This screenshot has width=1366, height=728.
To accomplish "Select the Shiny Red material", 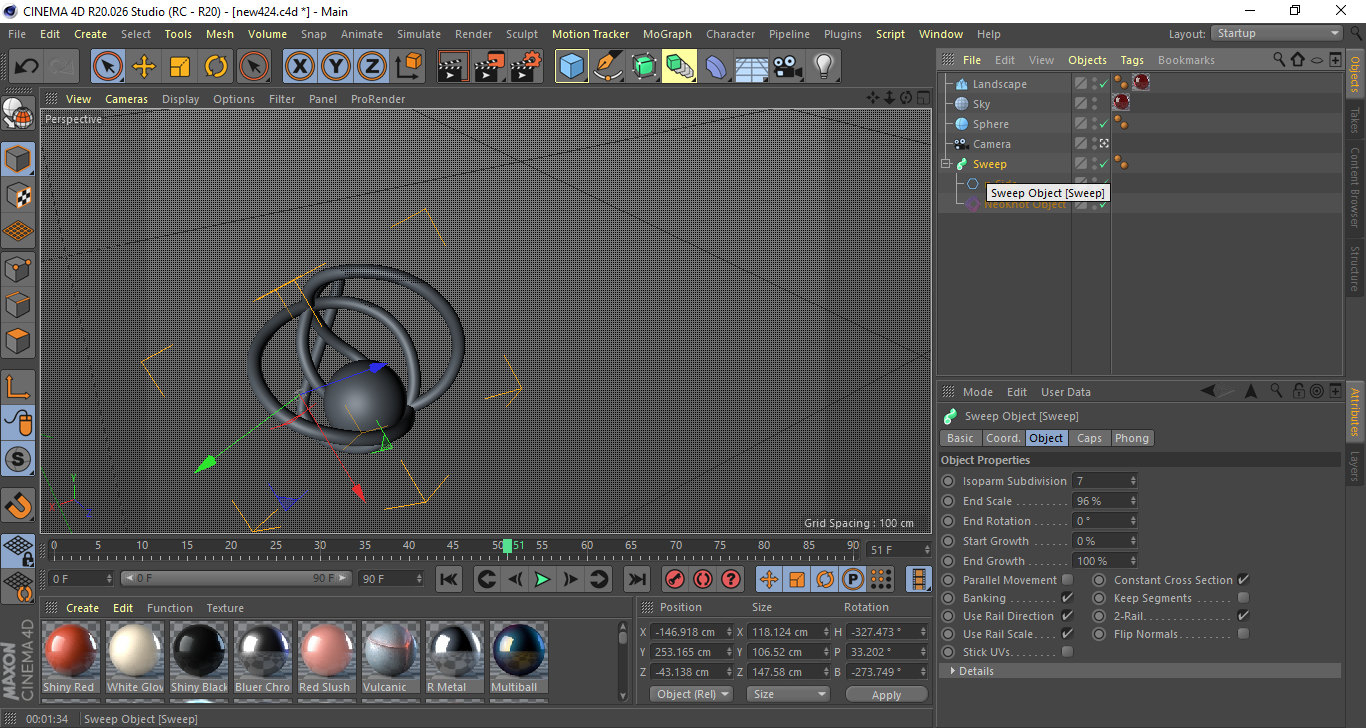I will pyautogui.click(x=70, y=656).
